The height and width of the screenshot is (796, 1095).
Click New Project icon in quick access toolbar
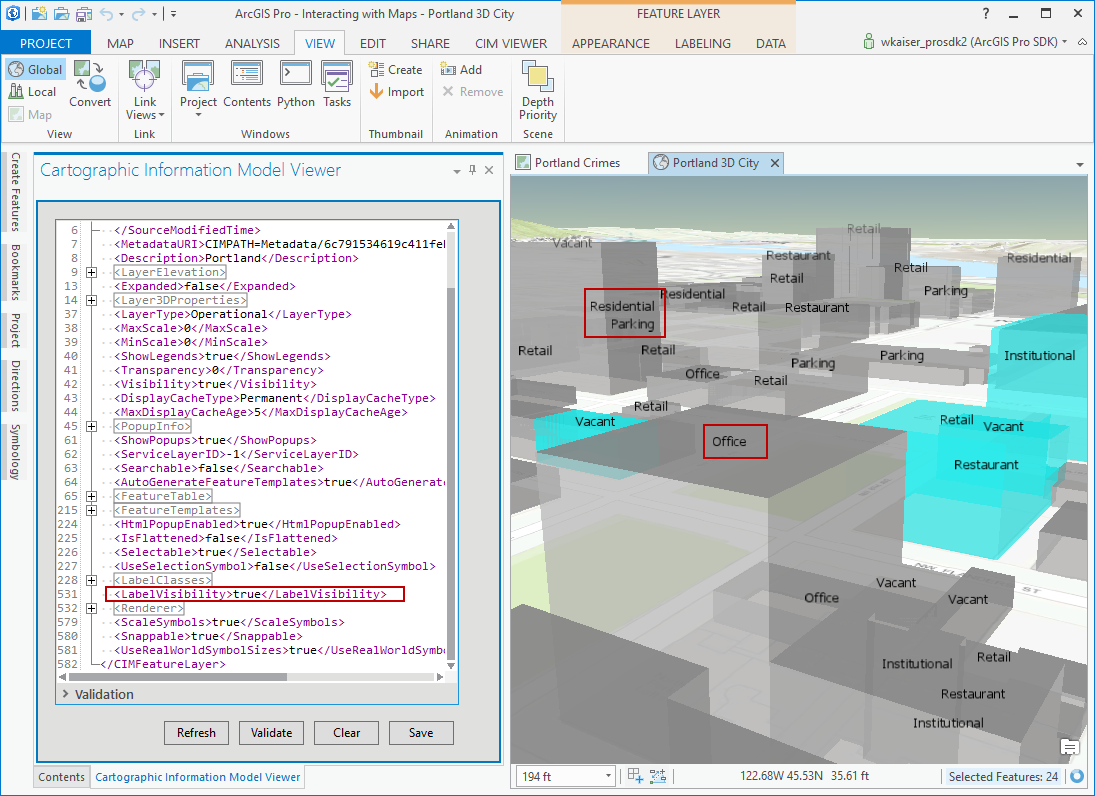40,13
